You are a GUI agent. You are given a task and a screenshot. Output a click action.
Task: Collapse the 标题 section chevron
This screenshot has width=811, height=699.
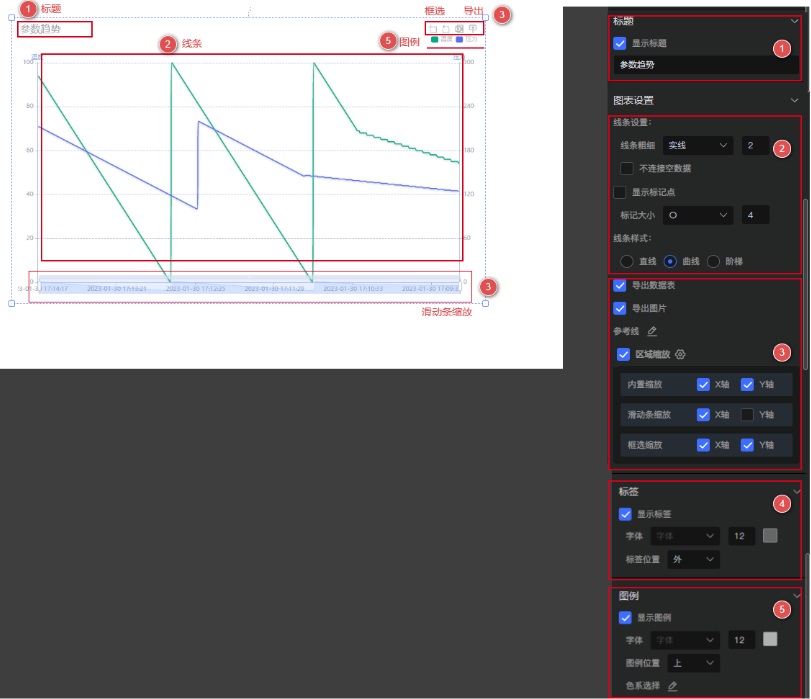pos(794,21)
